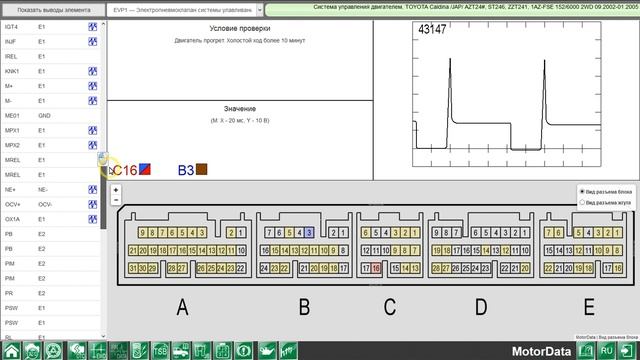Viewport: 640px width, 360px height.
Task: Click the warning exclamation circle icon
Action: coord(244,351)
